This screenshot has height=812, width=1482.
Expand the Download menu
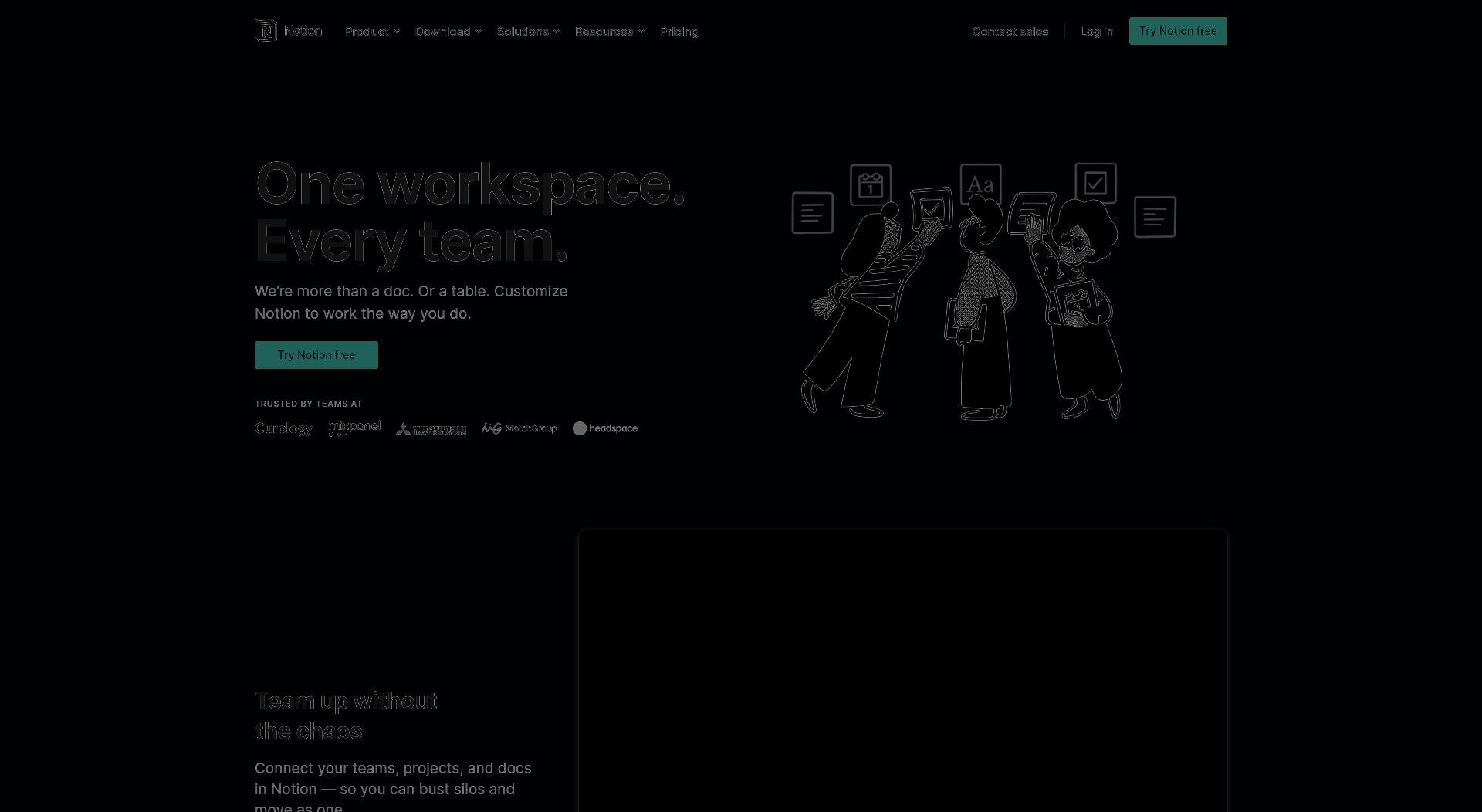(x=448, y=32)
